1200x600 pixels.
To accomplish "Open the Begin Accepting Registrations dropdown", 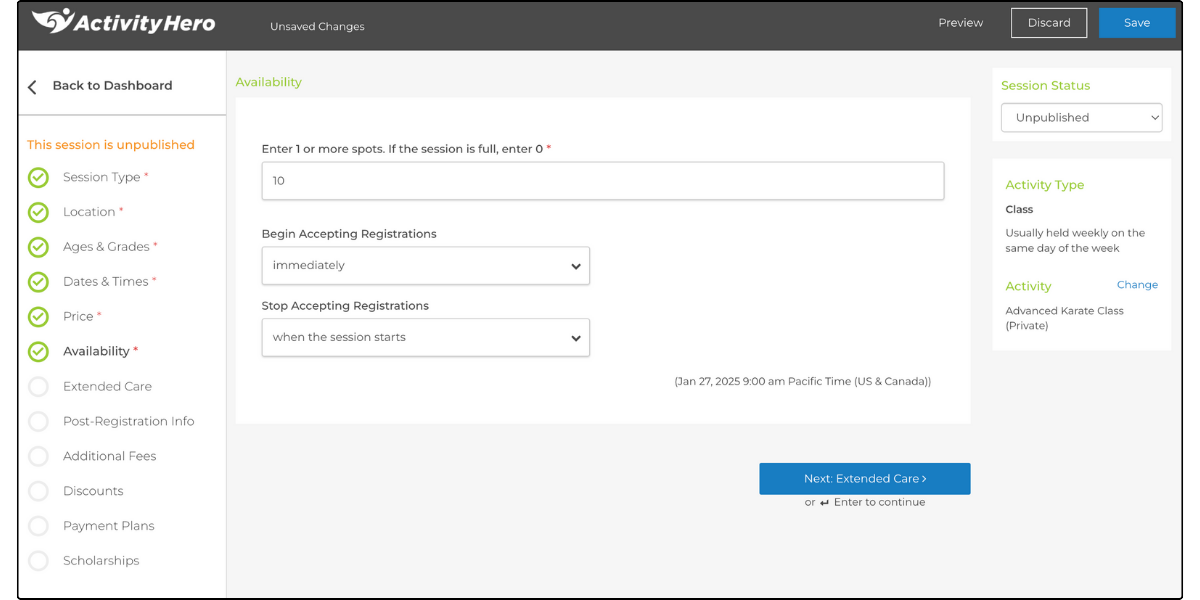I will (x=426, y=266).
